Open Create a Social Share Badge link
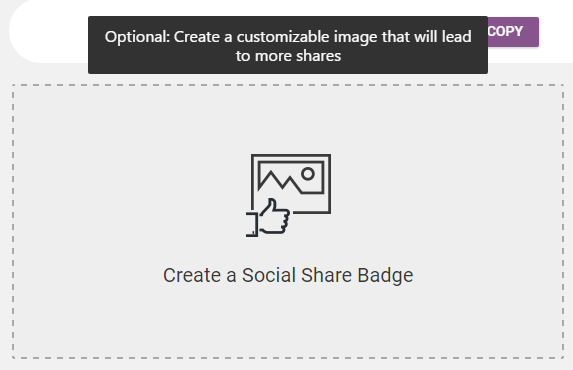 (288, 275)
